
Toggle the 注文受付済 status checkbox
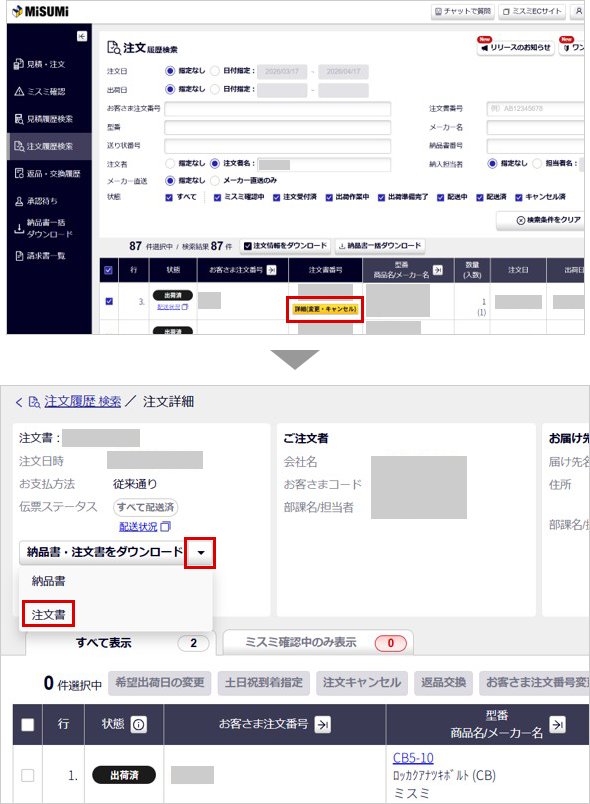[276, 197]
